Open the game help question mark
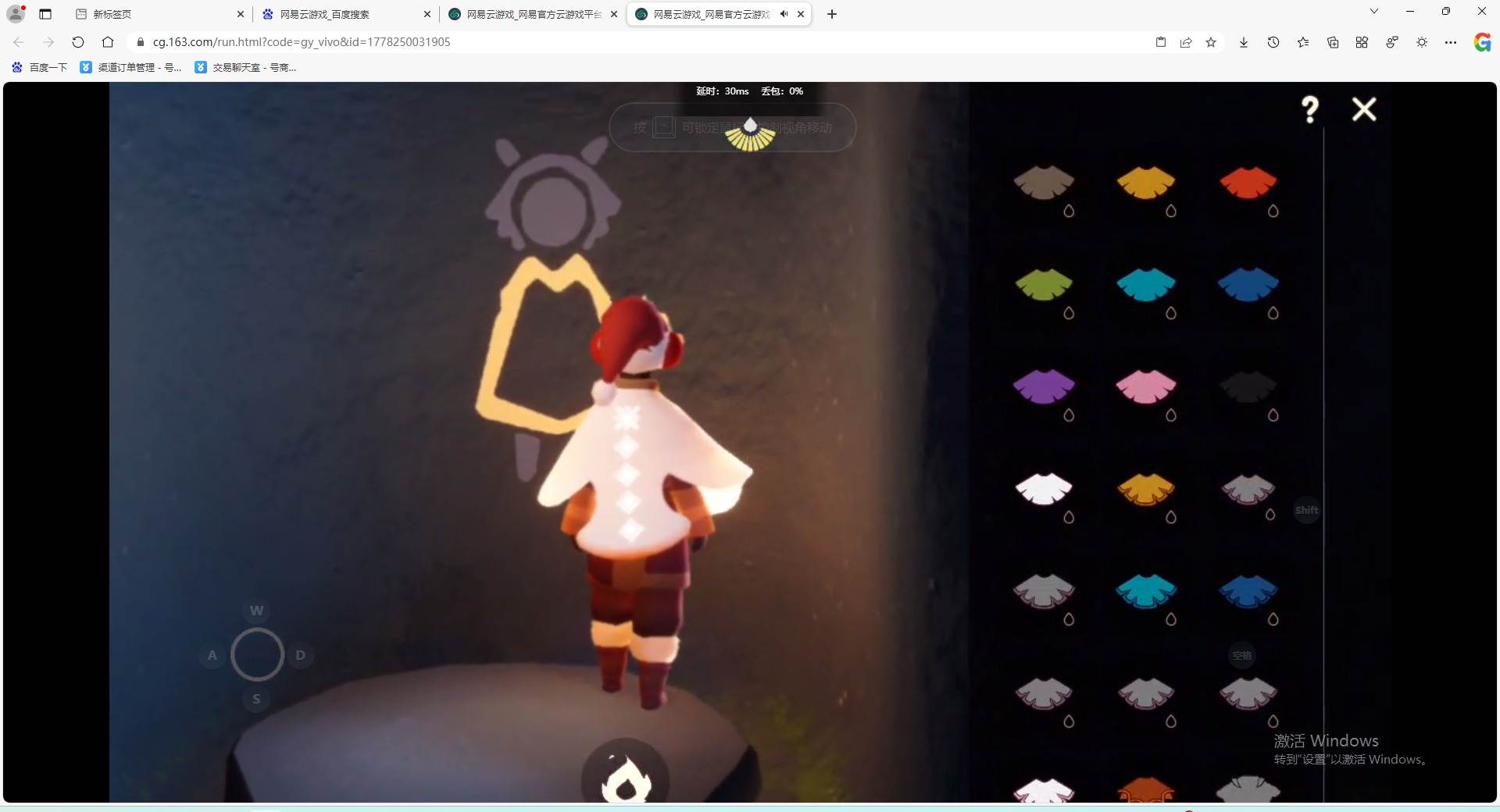Image resolution: width=1500 pixels, height=812 pixels. point(1310,109)
